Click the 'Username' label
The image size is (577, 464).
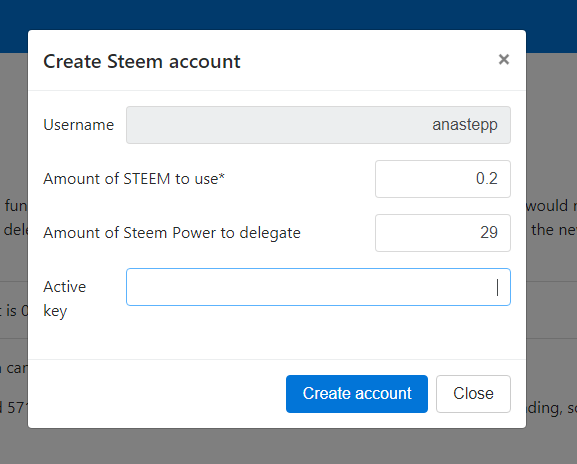78,125
